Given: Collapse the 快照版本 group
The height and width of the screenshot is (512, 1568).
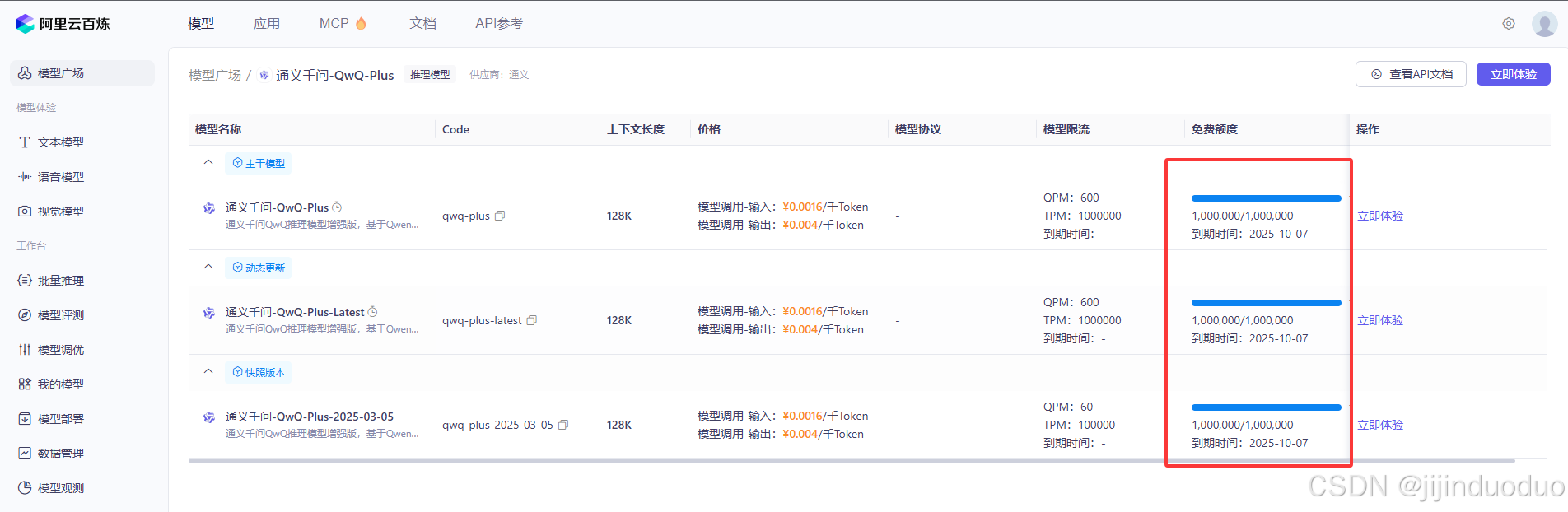Looking at the screenshot, I should click(x=208, y=371).
